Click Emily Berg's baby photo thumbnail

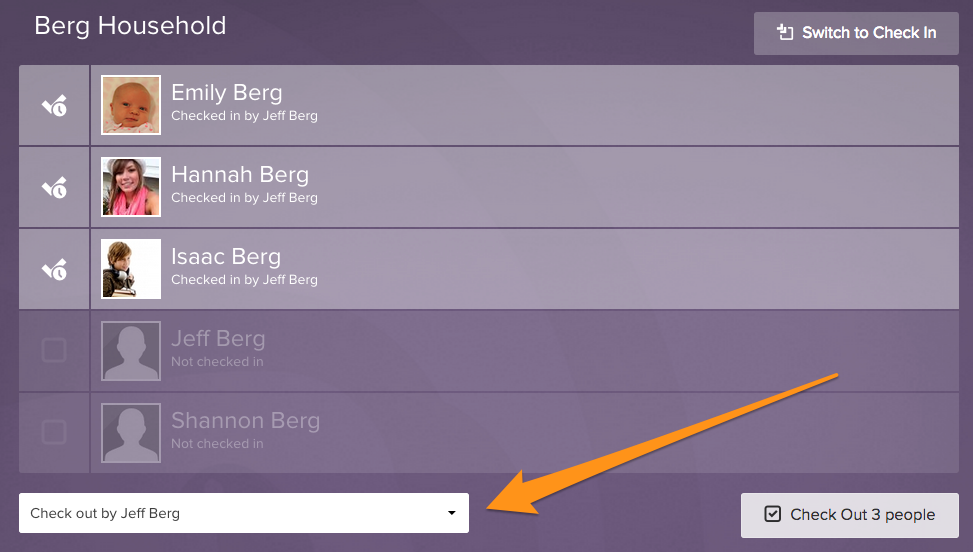[131, 105]
